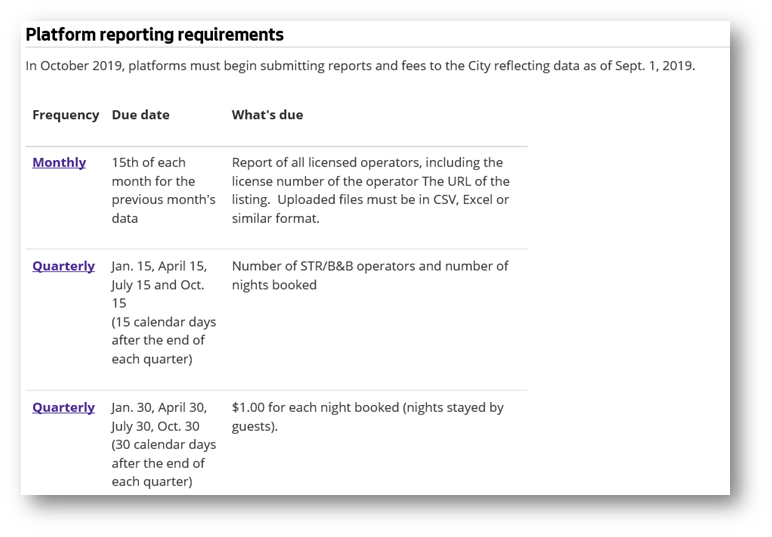Click the Frequency column header

point(65,115)
